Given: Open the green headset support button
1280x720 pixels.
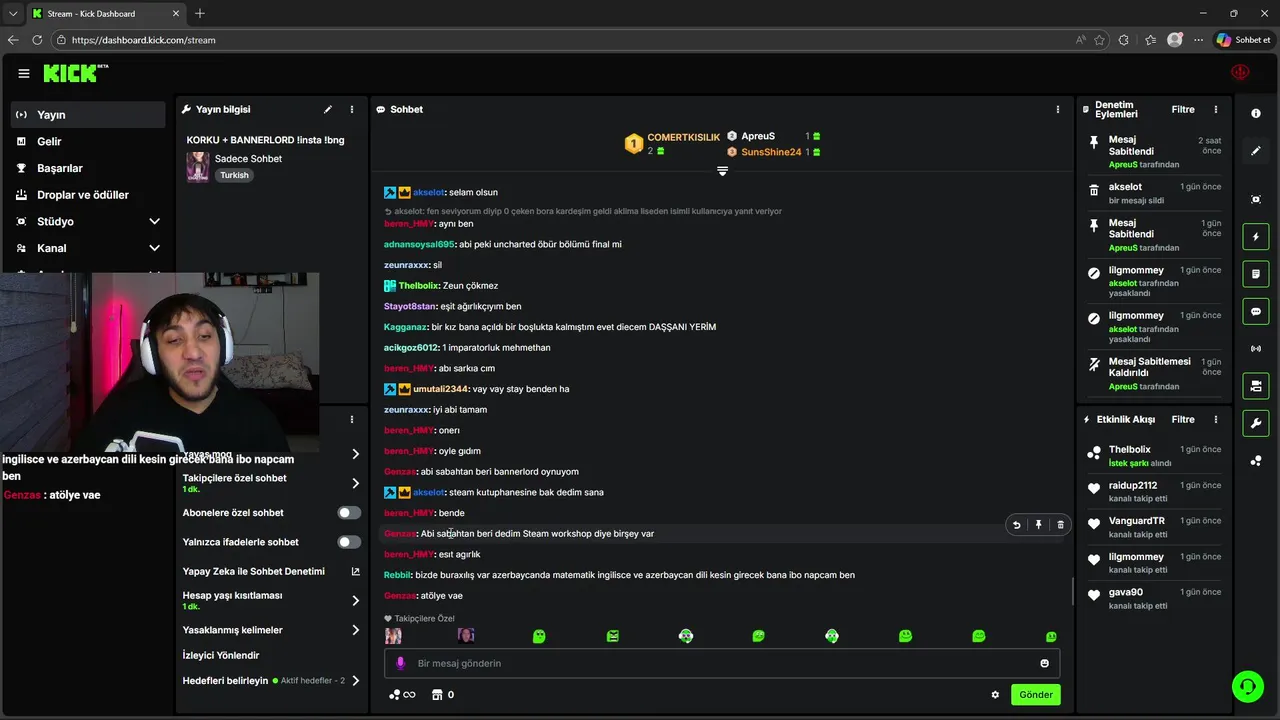Looking at the screenshot, I should click(1247, 686).
